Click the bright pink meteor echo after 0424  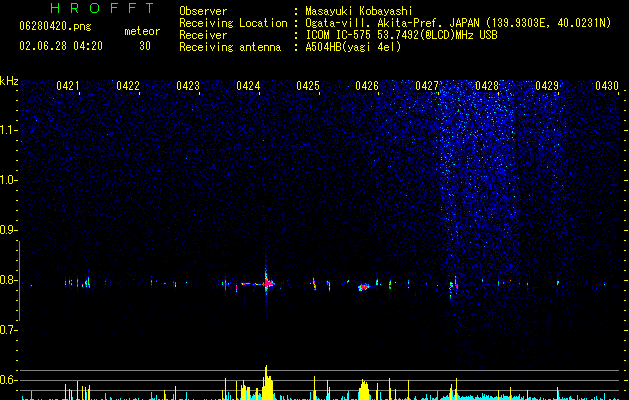click(x=266, y=283)
